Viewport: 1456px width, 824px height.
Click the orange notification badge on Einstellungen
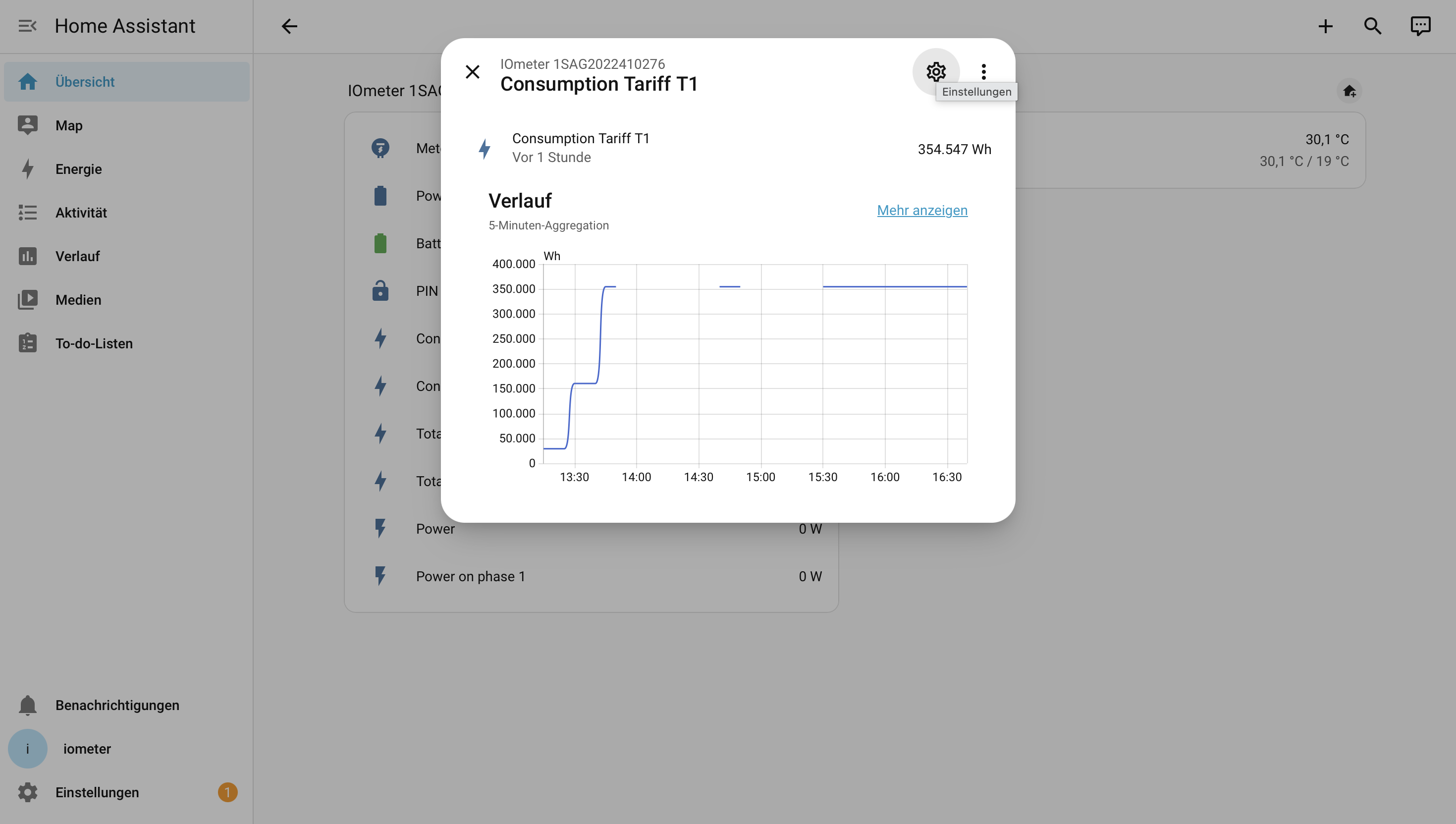tap(227, 792)
